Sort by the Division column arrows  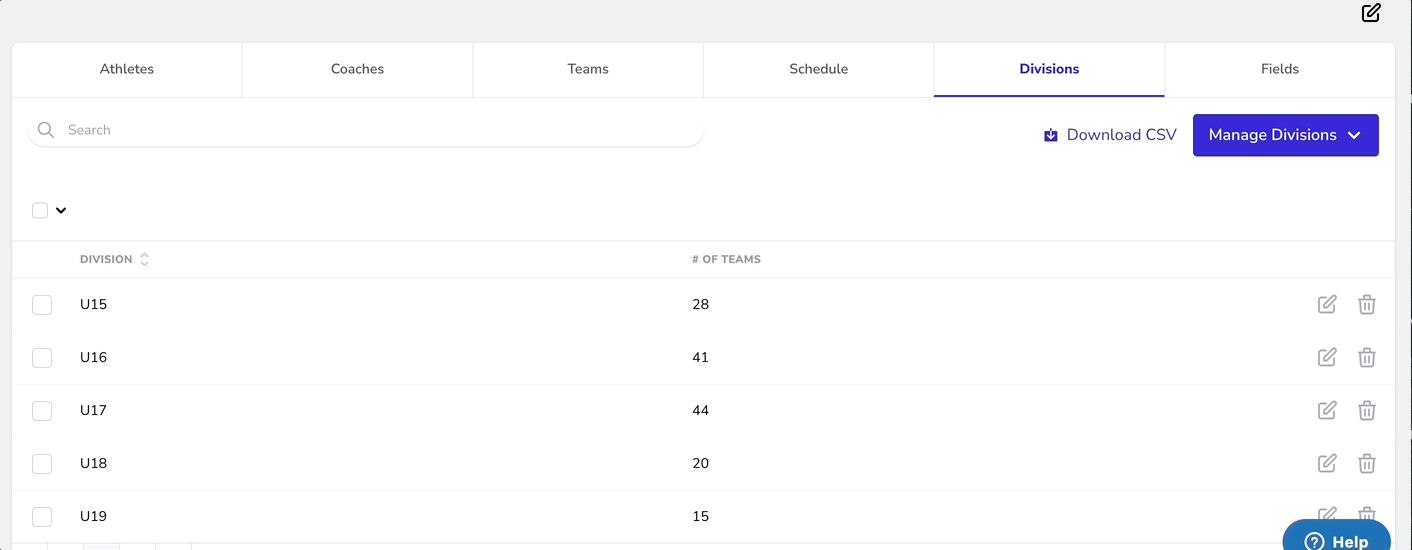click(144, 259)
